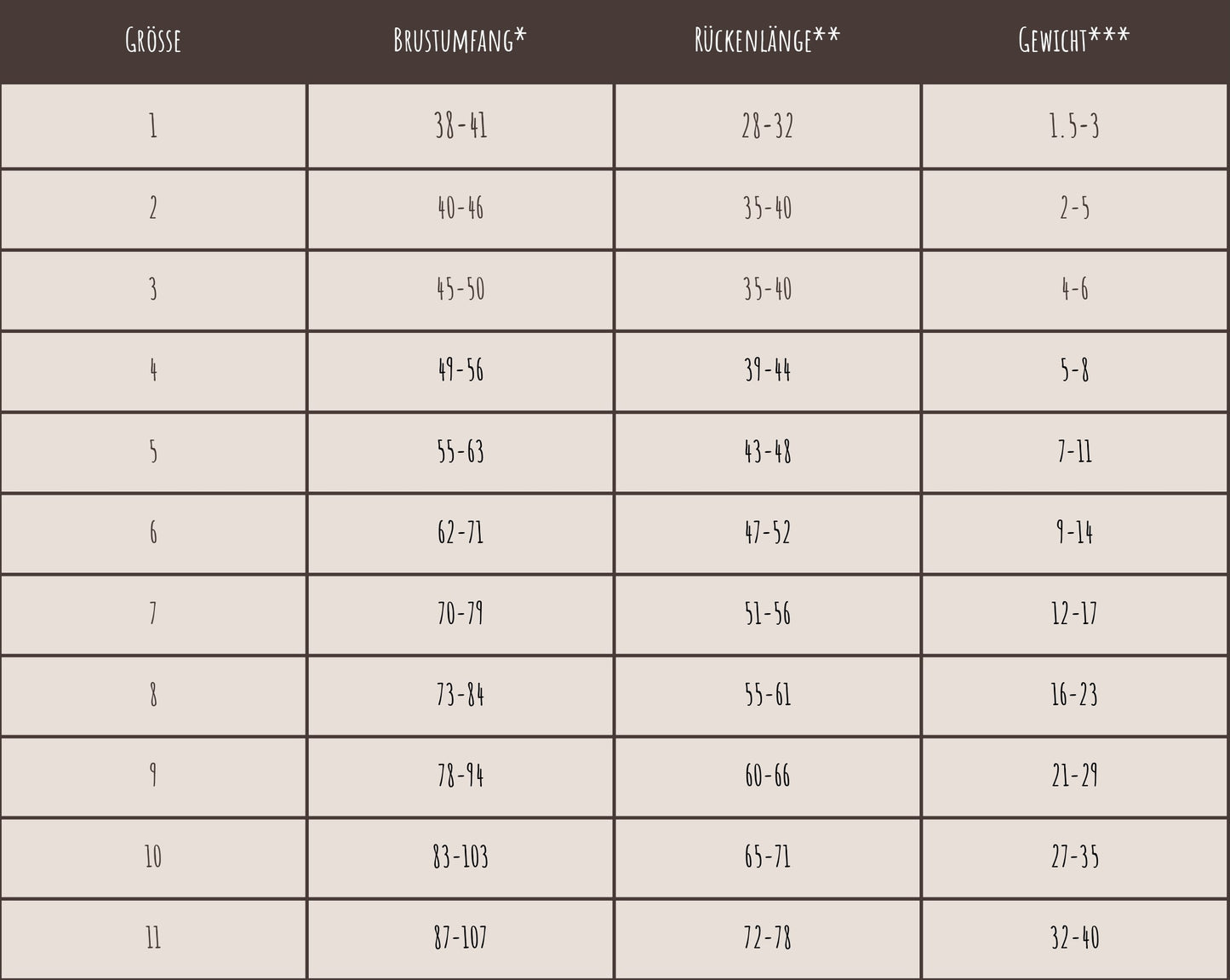This screenshot has height=980, width=1230.
Task: Click the weight cell 1.5-3
Action: point(1074,126)
